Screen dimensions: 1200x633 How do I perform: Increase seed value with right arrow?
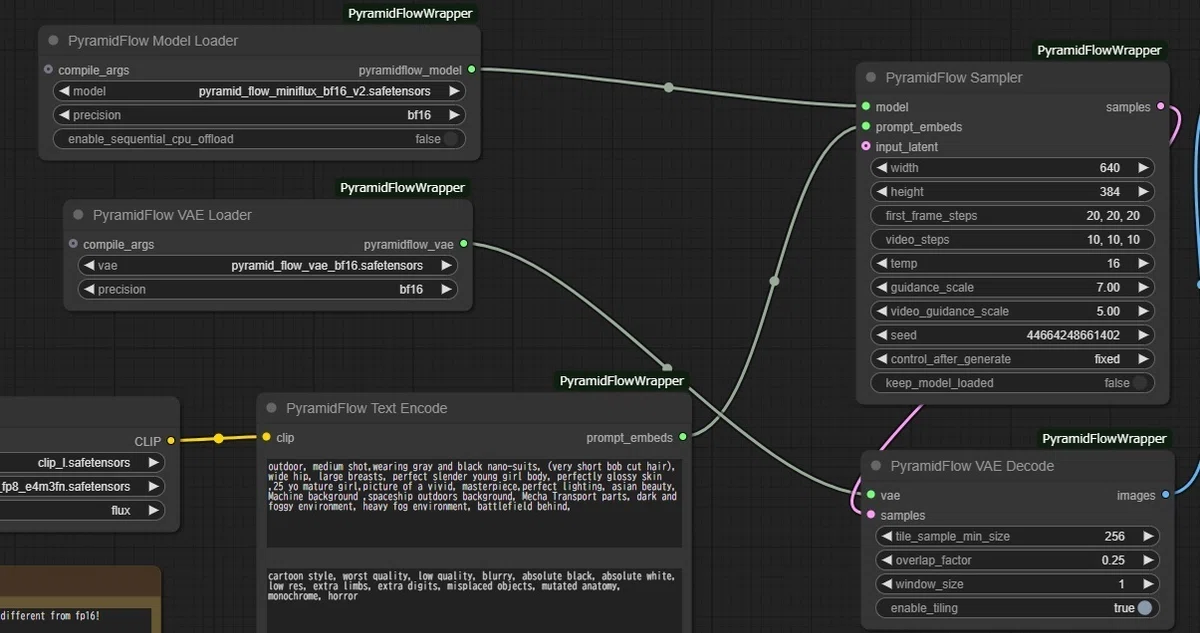coord(1143,335)
